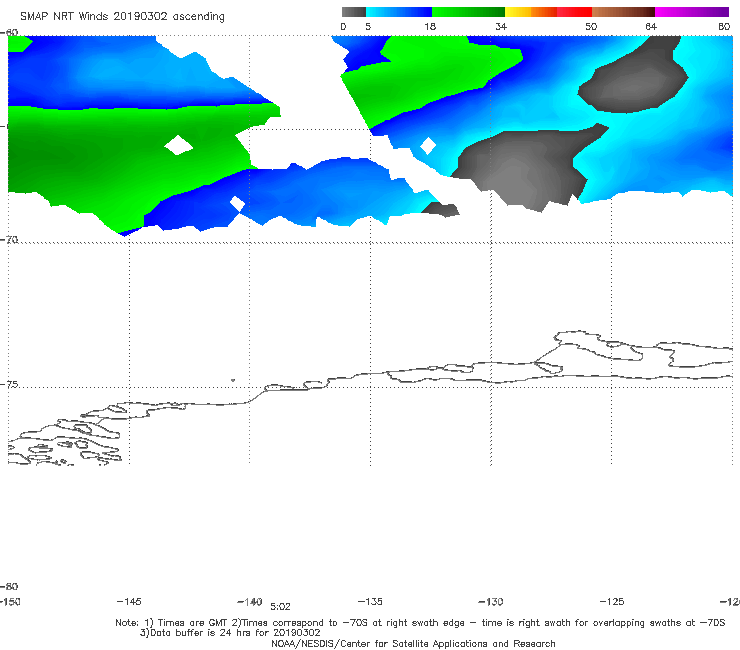740x650 pixels.
Task: Click the yellow-red 34-50 segment of the color bar
Action: [x=548, y=12]
